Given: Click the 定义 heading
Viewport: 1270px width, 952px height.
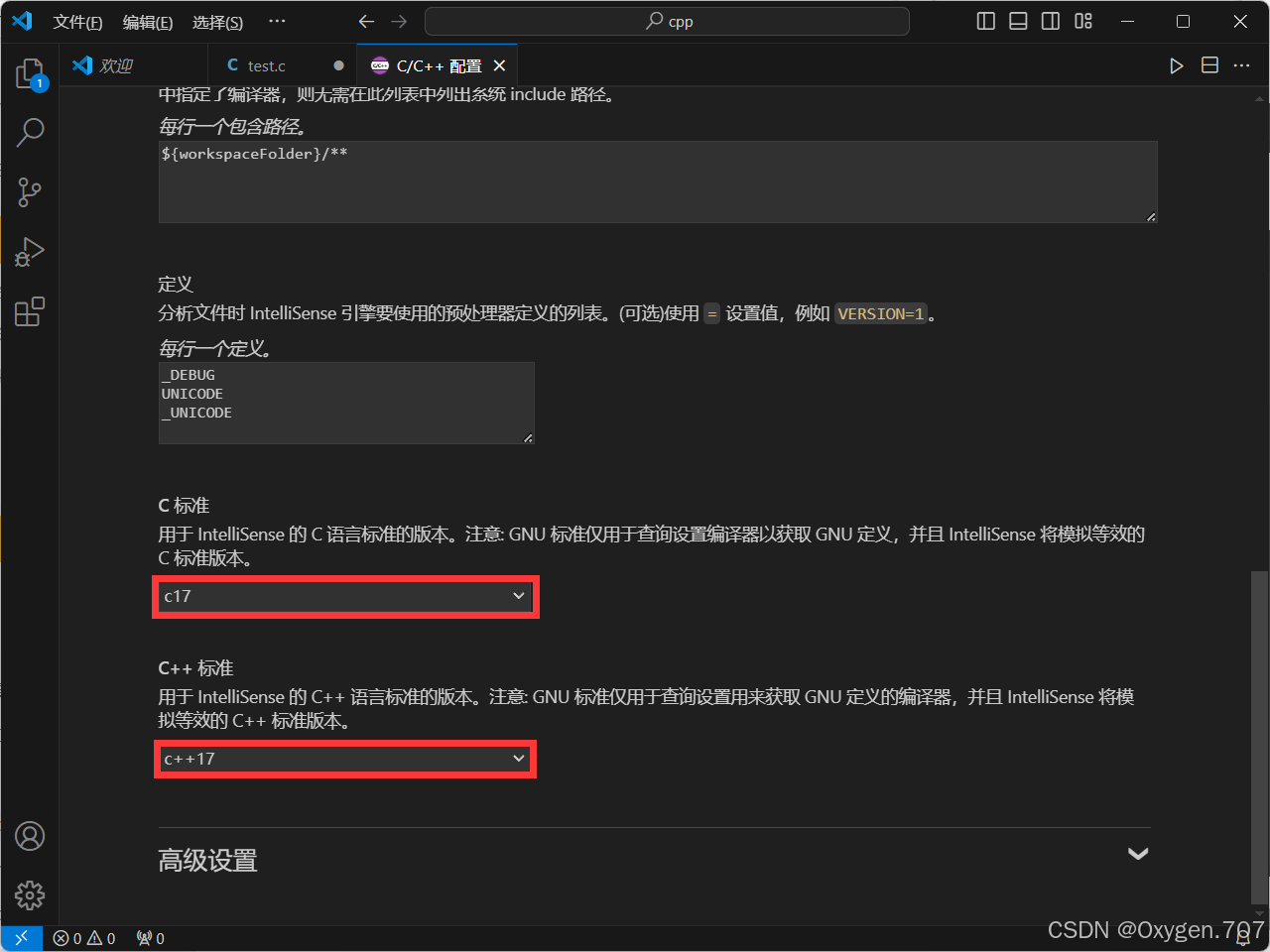Looking at the screenshot, I should click(176, 285).
